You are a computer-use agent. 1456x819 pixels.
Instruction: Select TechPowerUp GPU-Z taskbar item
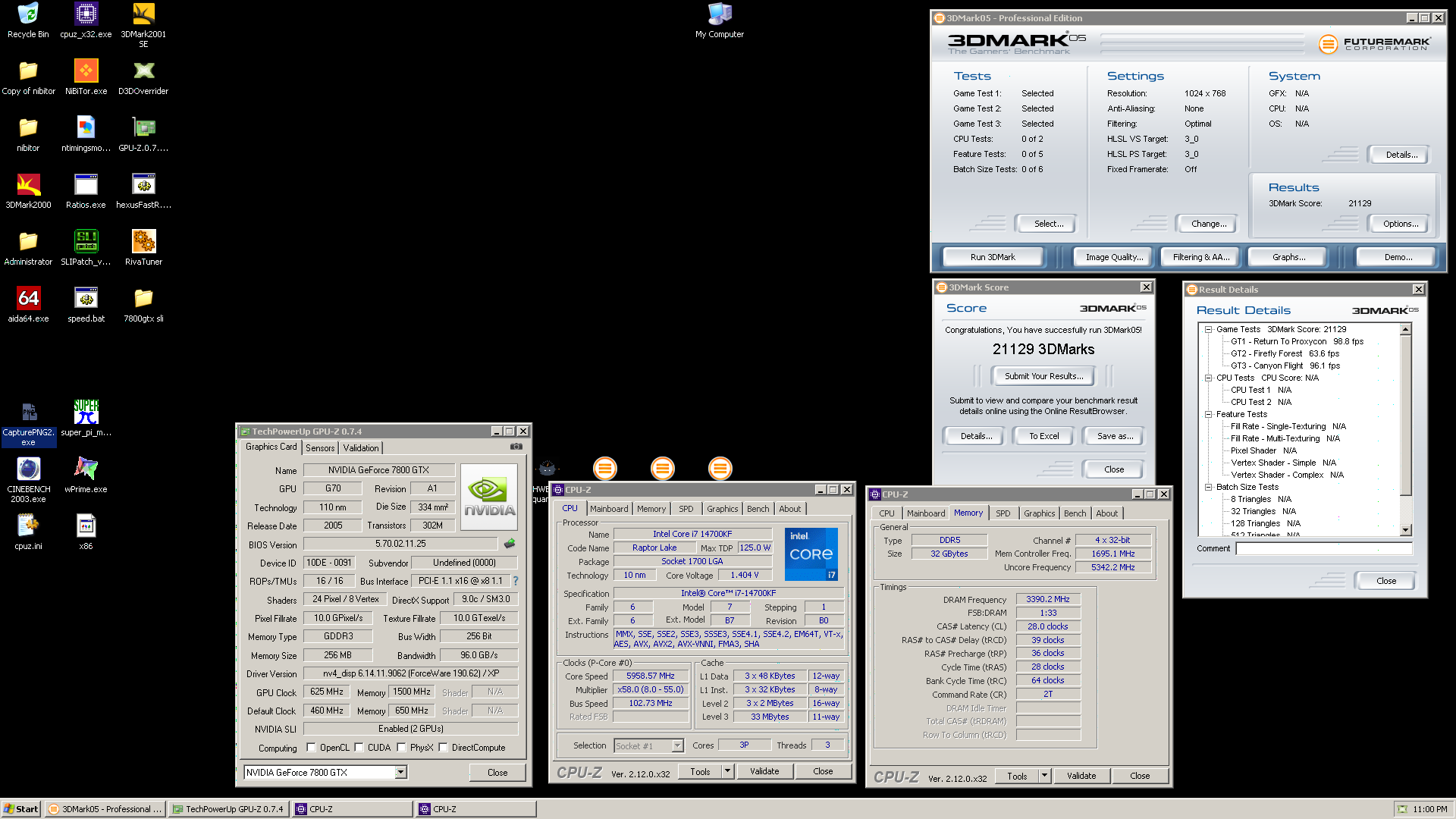click(228, 809)
